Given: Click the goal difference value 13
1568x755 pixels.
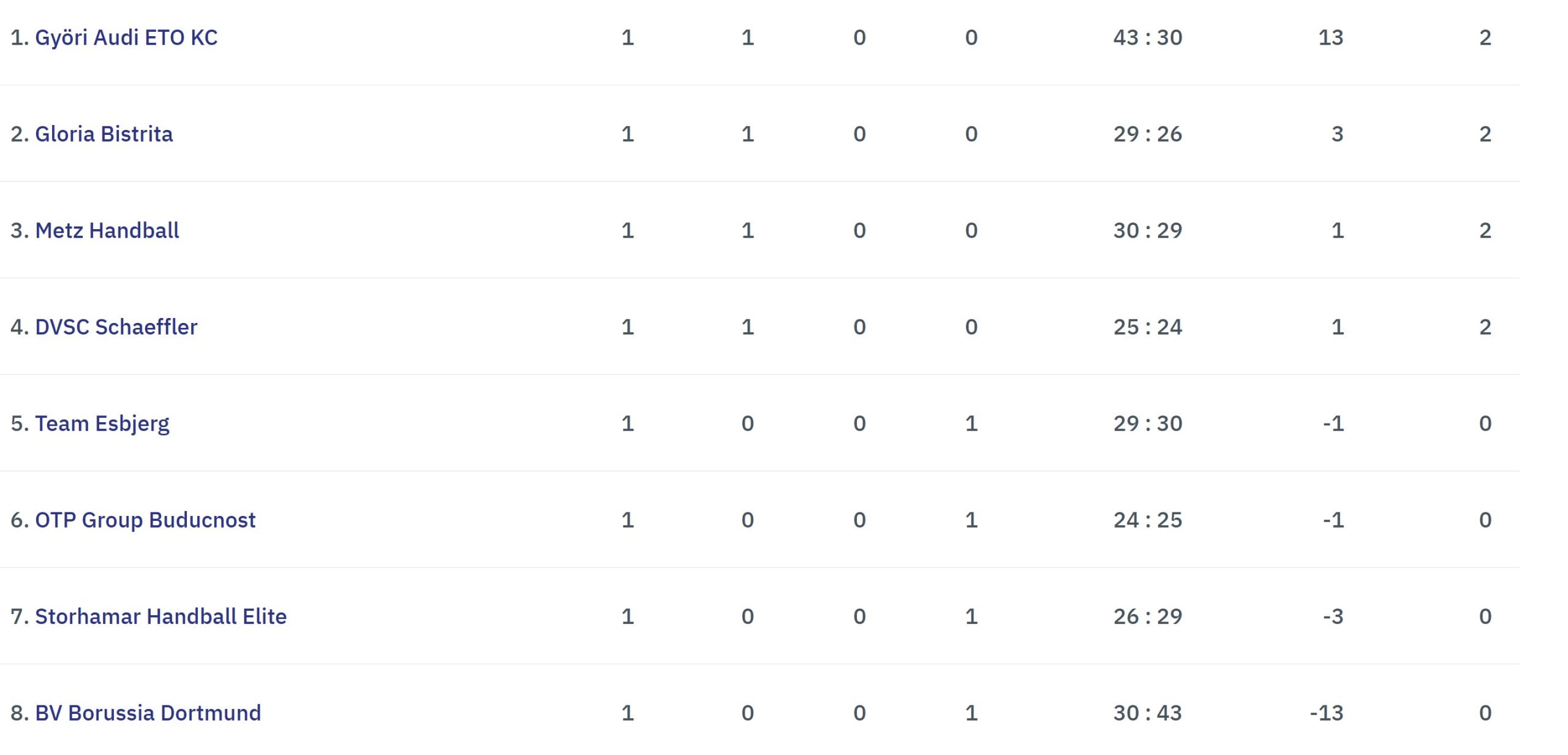Looking at the screenshot, I should coord(1331,38).
